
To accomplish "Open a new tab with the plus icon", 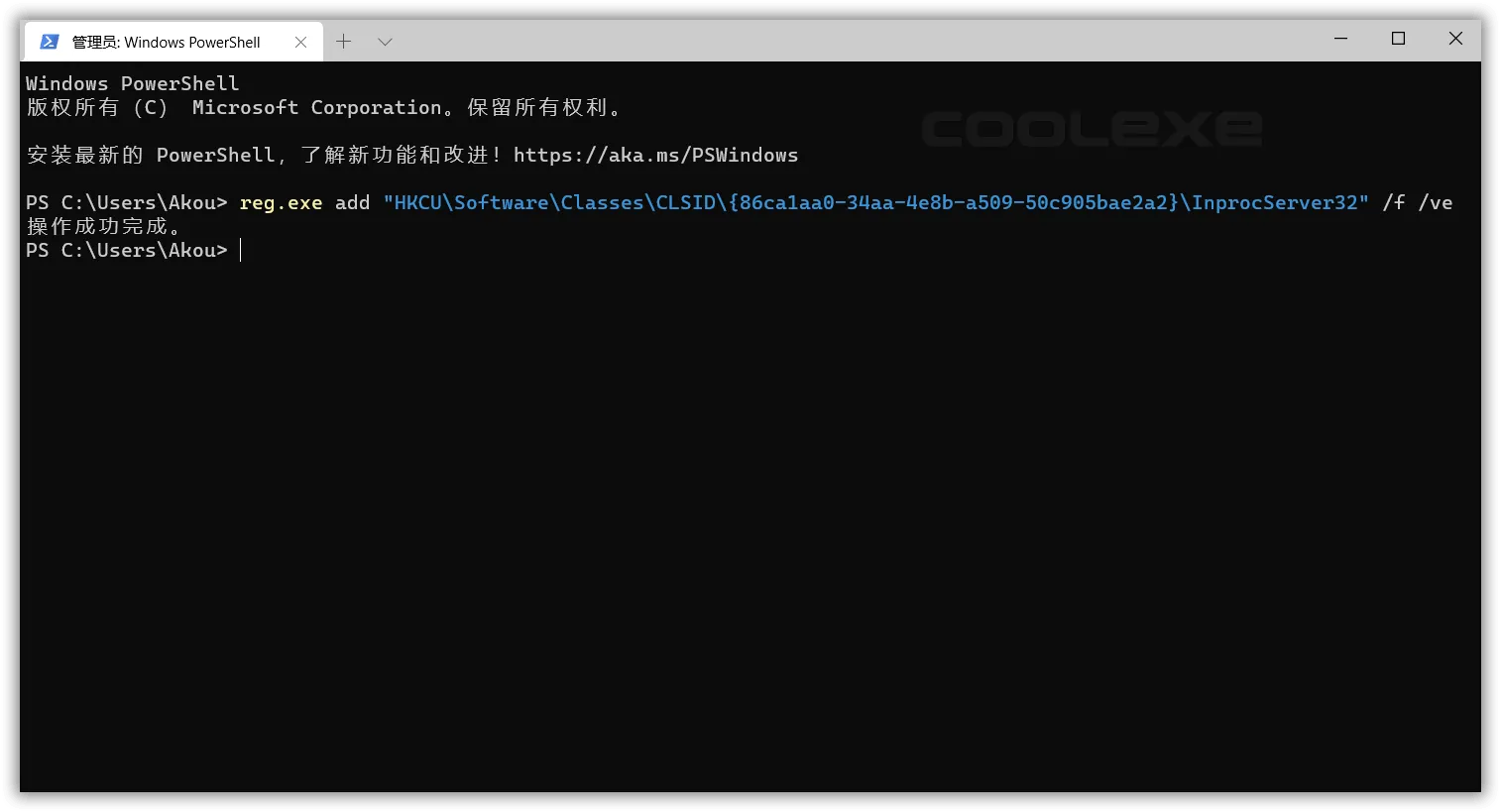I will [343, 42].
